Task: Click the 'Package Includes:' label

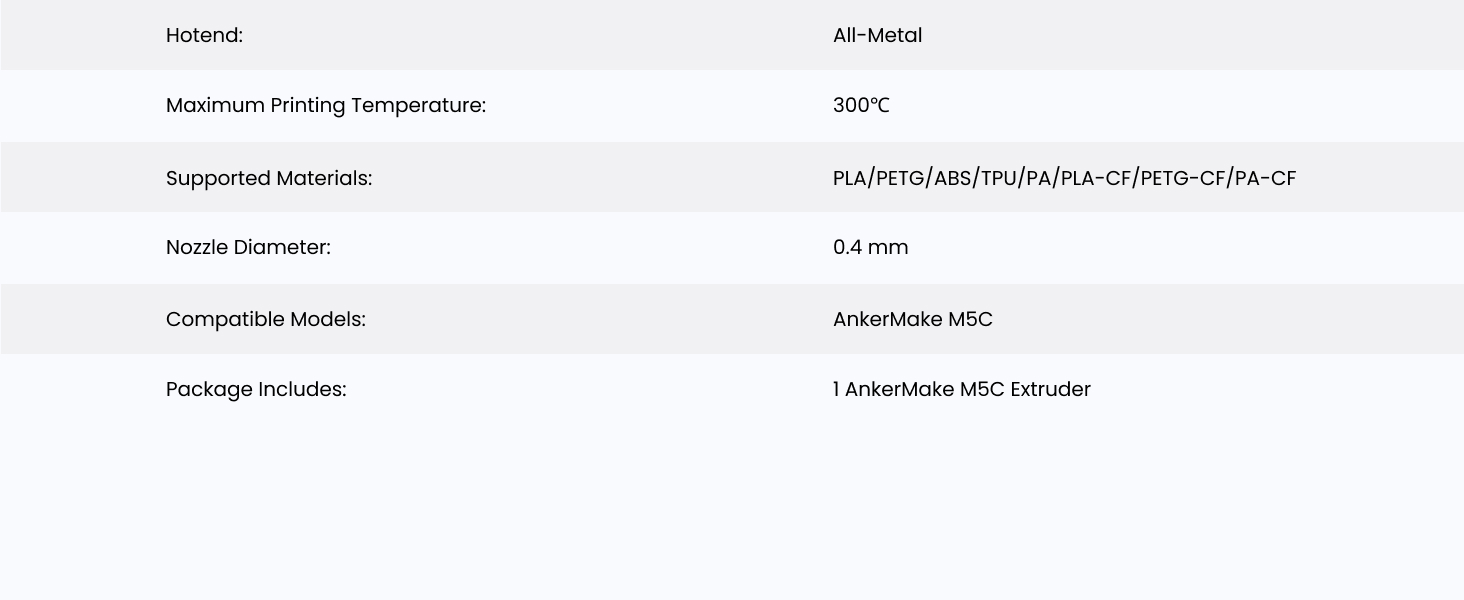Action: click(255, 390)
